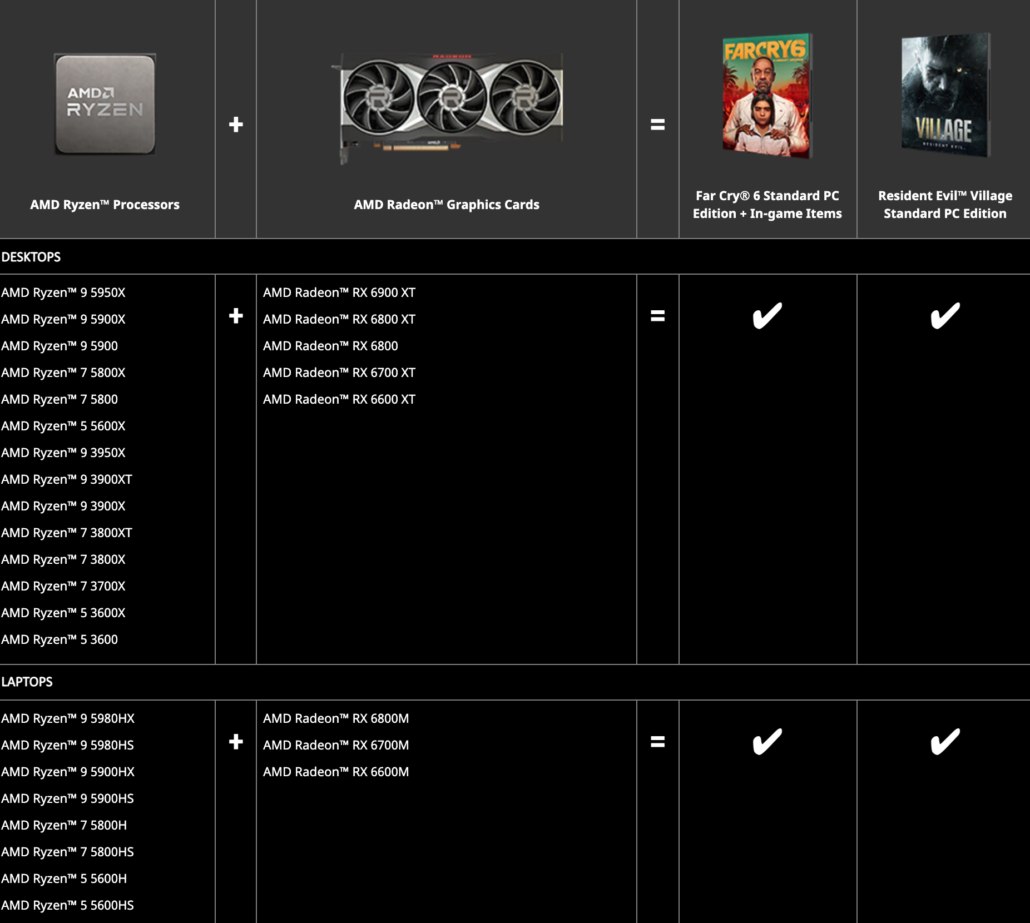The height and width of the screenshot is (923, 1030).
Task: Click the AMD Ryzen Processors heading
Action: 105,204
